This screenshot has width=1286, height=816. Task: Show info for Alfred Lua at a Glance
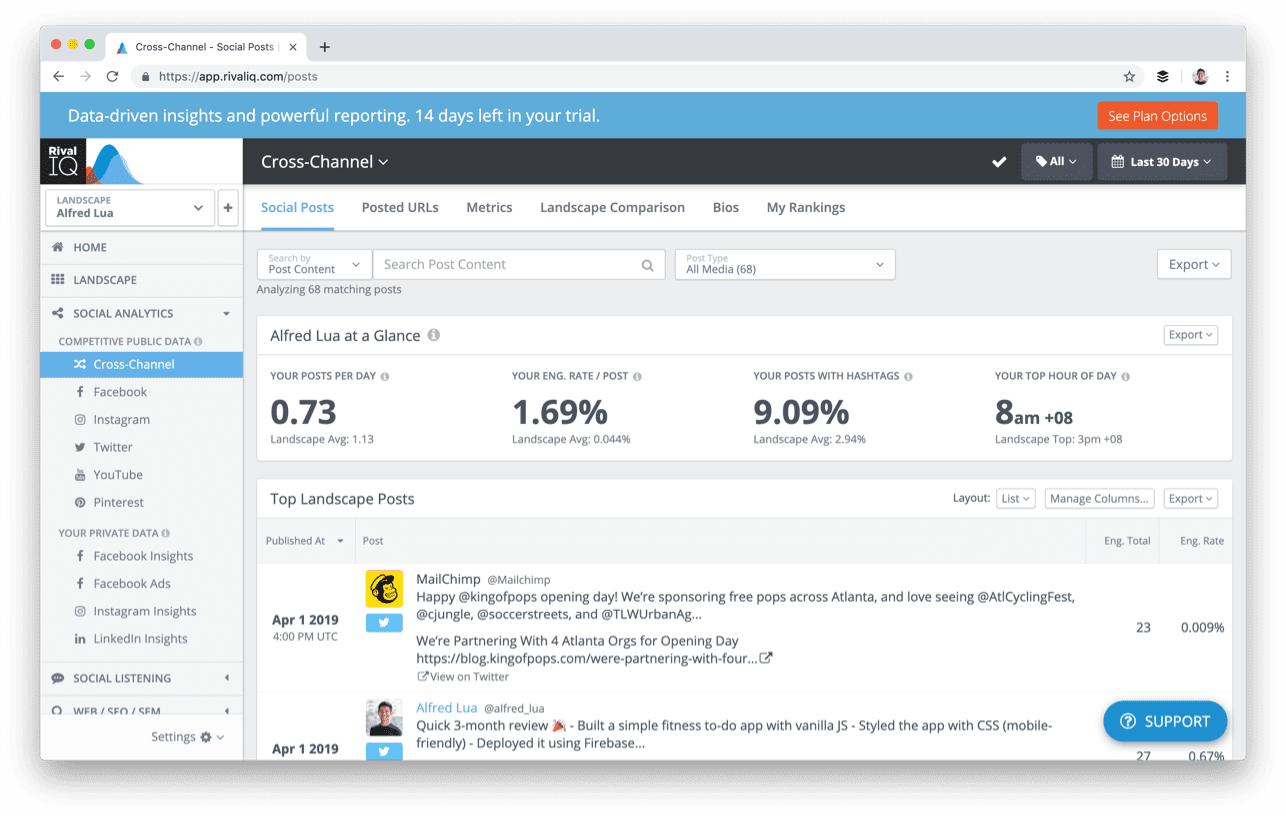tap(434, 335)
